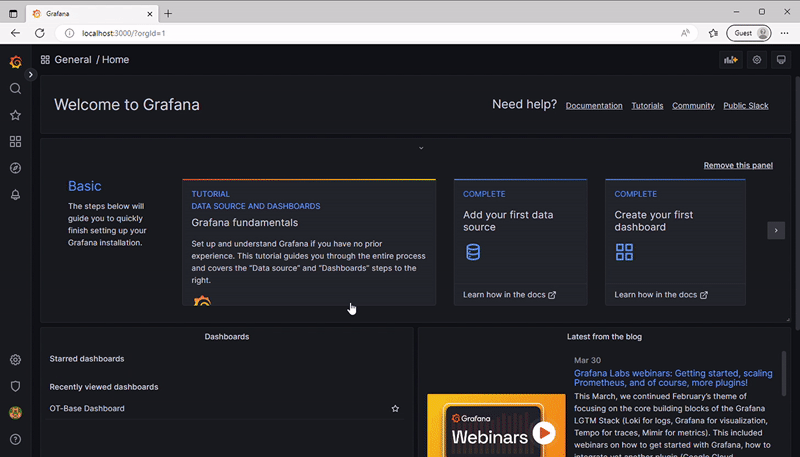Open Learn how in the docs under data source
This screenshot has height=457, width=800.
509,295
